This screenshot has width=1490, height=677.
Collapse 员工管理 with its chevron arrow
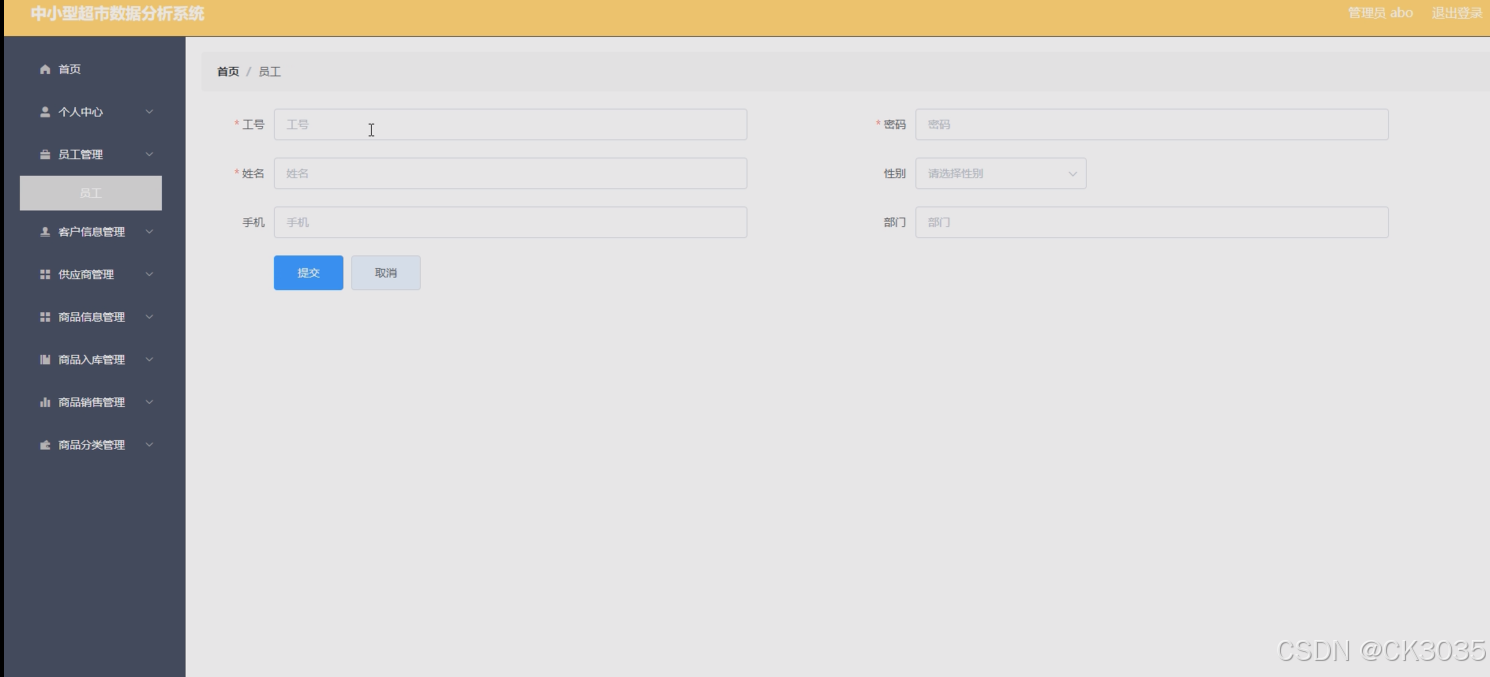pos(149,155)
